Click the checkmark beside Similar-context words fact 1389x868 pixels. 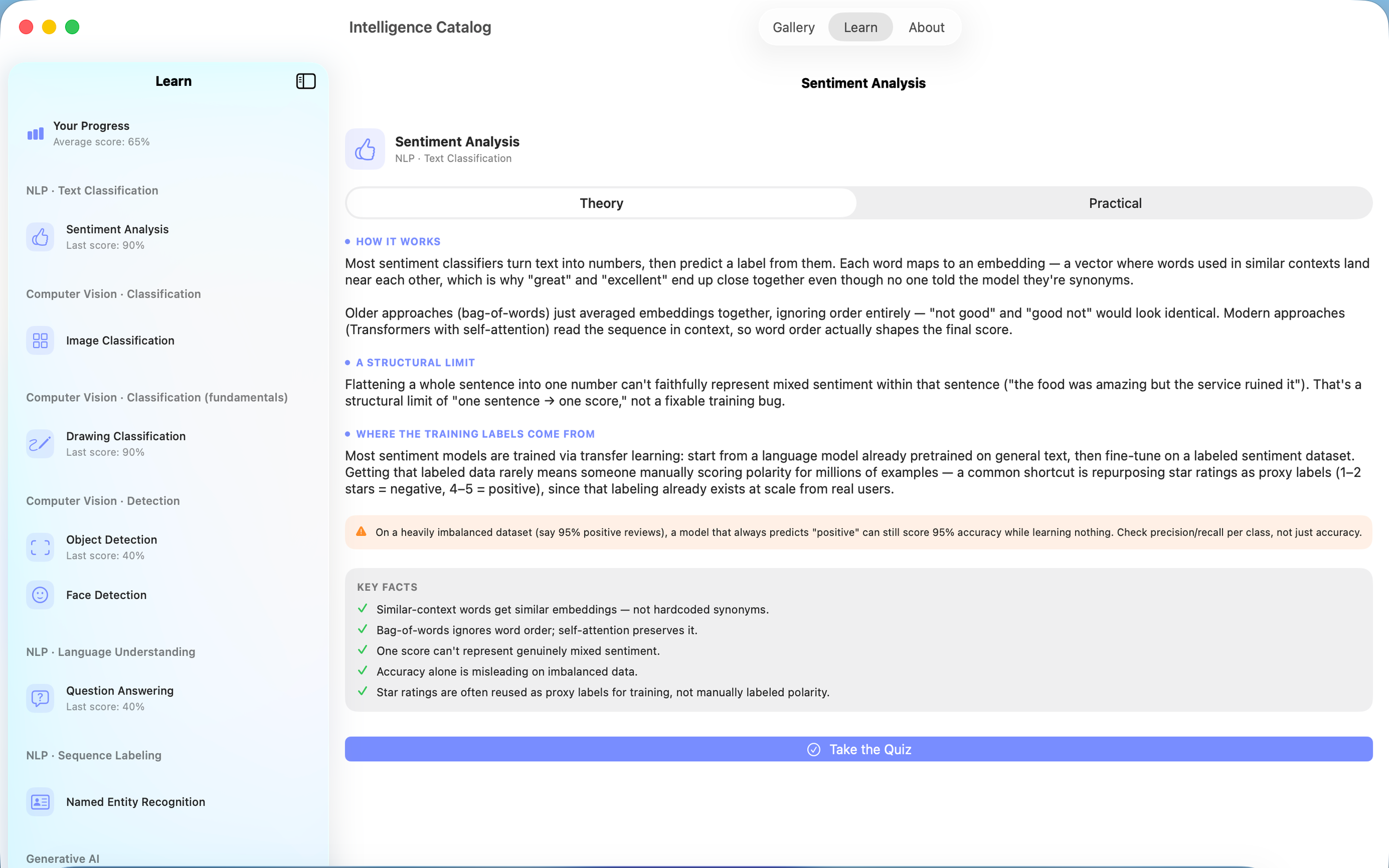(x=362, y=609)
